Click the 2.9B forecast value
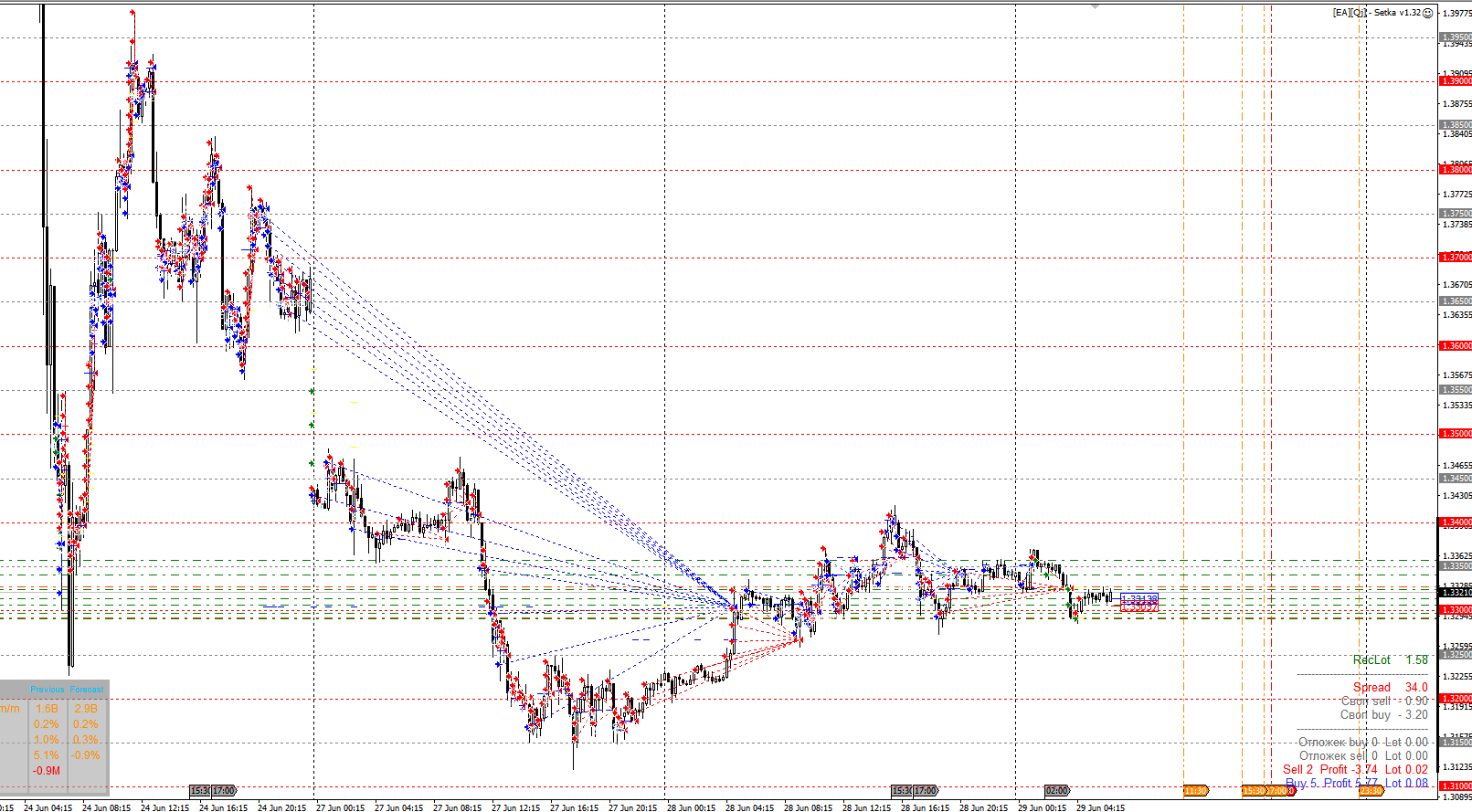The width and height of the screenshot is (1472, 812). [86, 708]
